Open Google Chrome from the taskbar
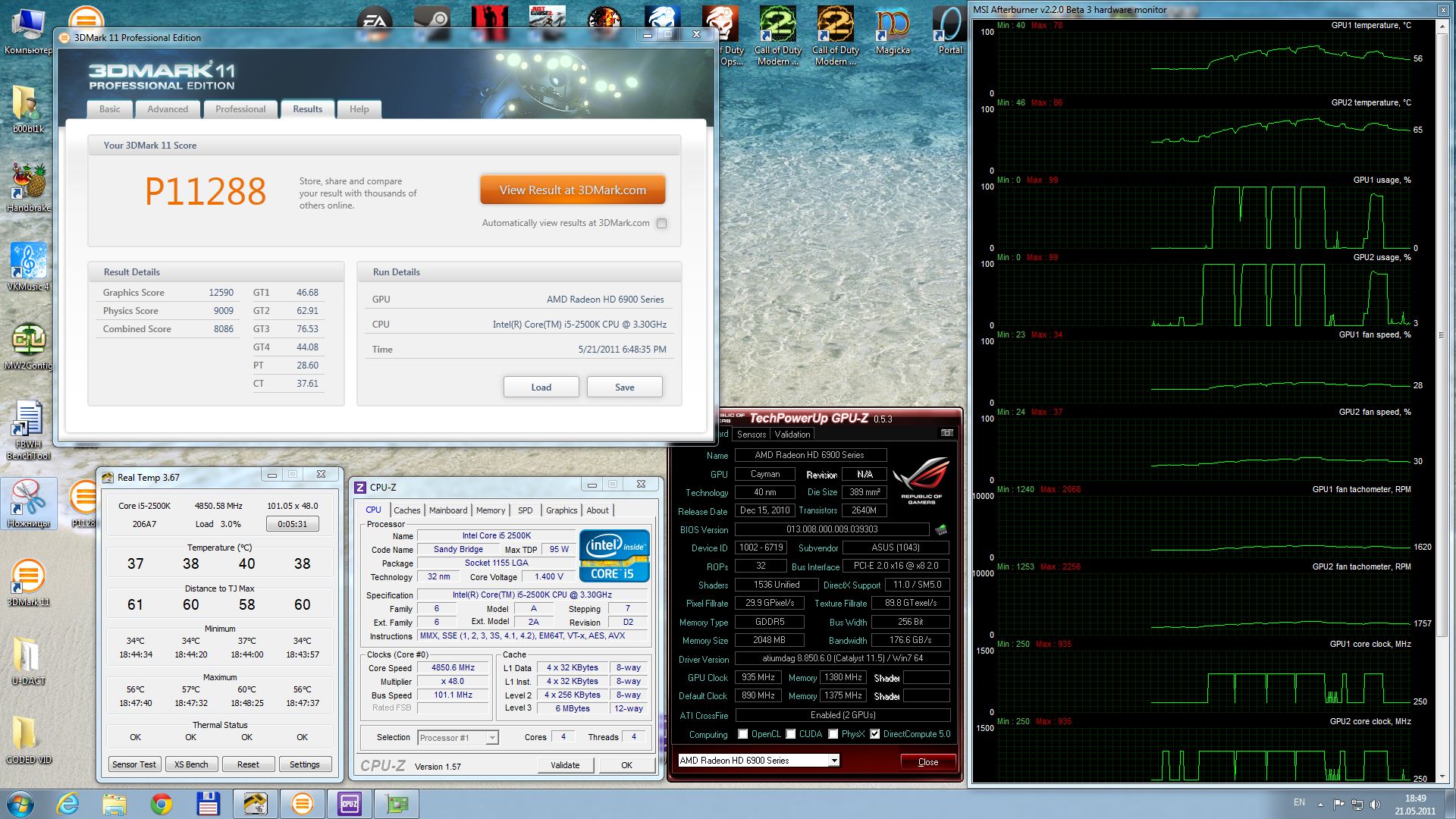Viewport: 1456px width, 819px height. [161, 804]
